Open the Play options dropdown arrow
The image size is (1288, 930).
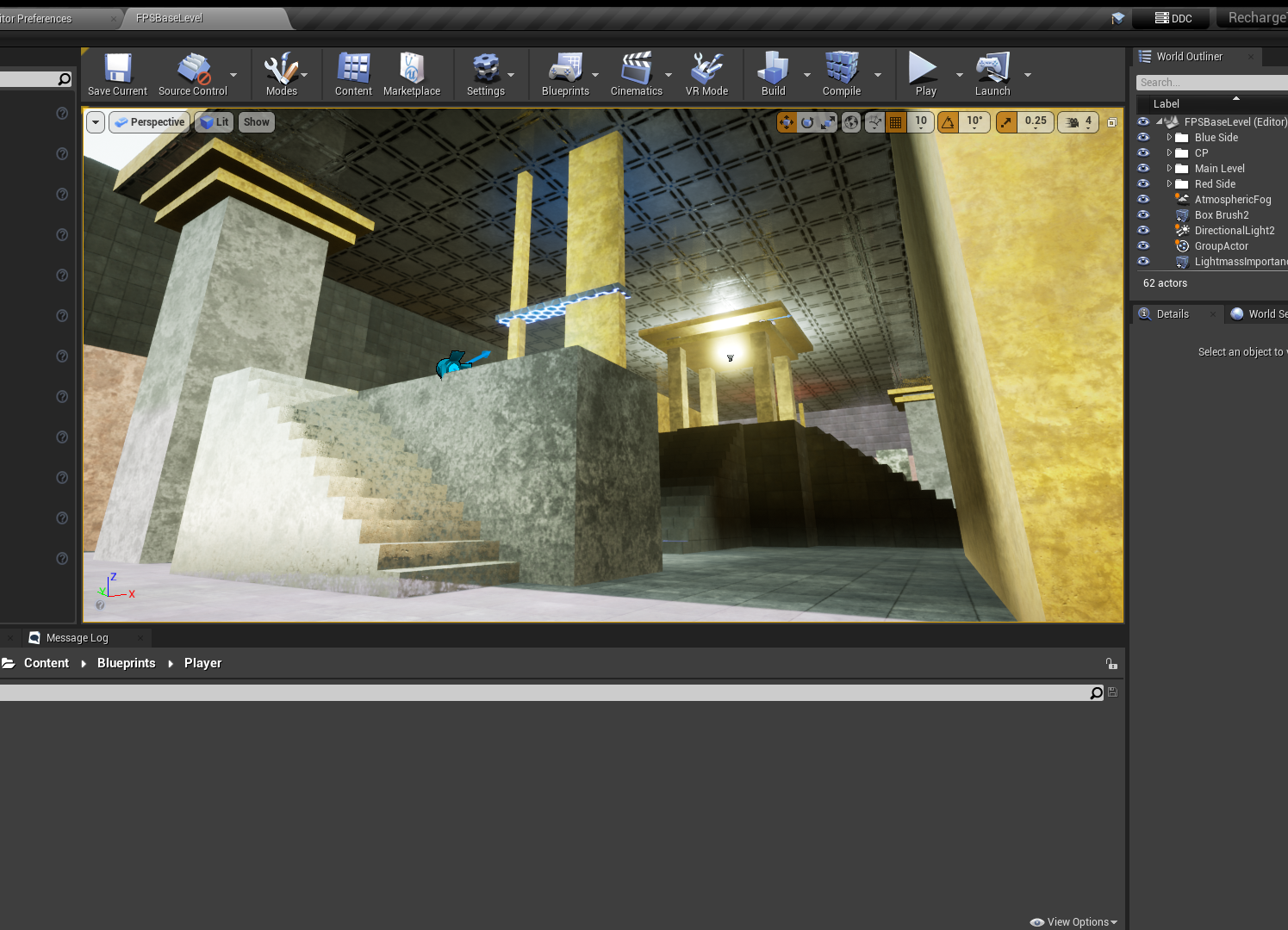coord(959,75)
